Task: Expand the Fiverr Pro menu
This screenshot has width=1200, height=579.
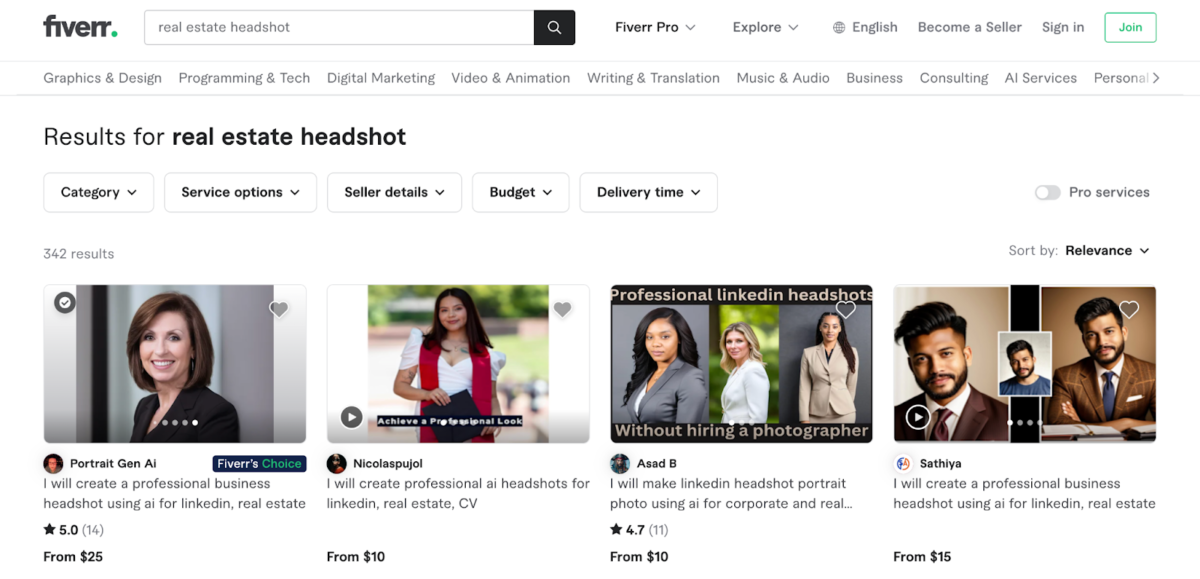Action: pyautogui.click(x=655, y=27)
